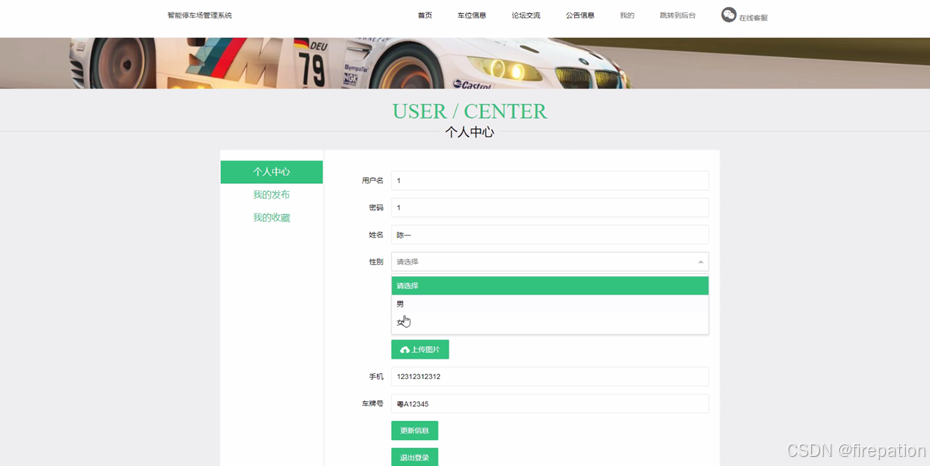Image resolution: width=930 pixels, height=466 pixels.
Task: Open 公告信息 announcements menu item
Action: pyautogui.click(x=580, y=15)
